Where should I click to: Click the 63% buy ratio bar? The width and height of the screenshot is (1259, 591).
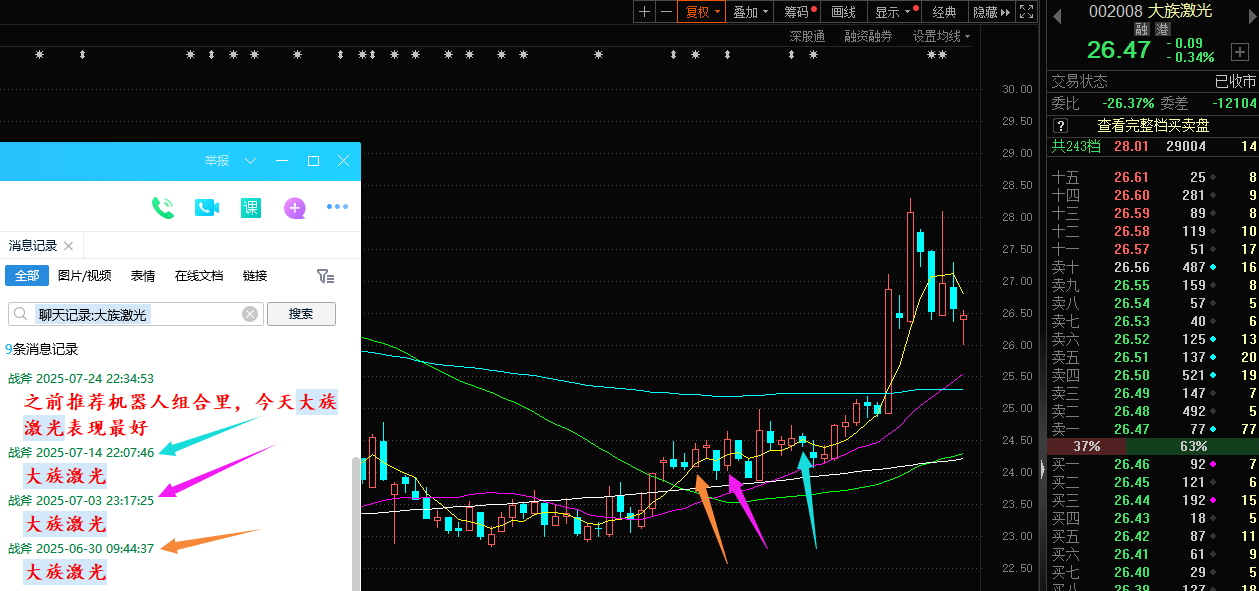[1191, 446]
